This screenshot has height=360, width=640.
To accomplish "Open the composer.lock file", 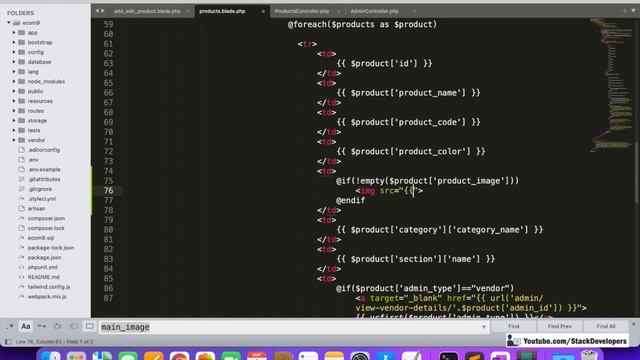I will point(46,228).
